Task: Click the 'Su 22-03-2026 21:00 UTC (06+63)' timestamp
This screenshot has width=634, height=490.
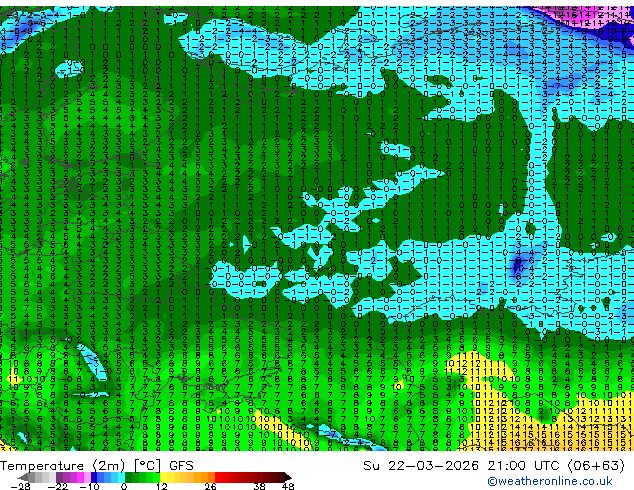Action: (494, 466)
